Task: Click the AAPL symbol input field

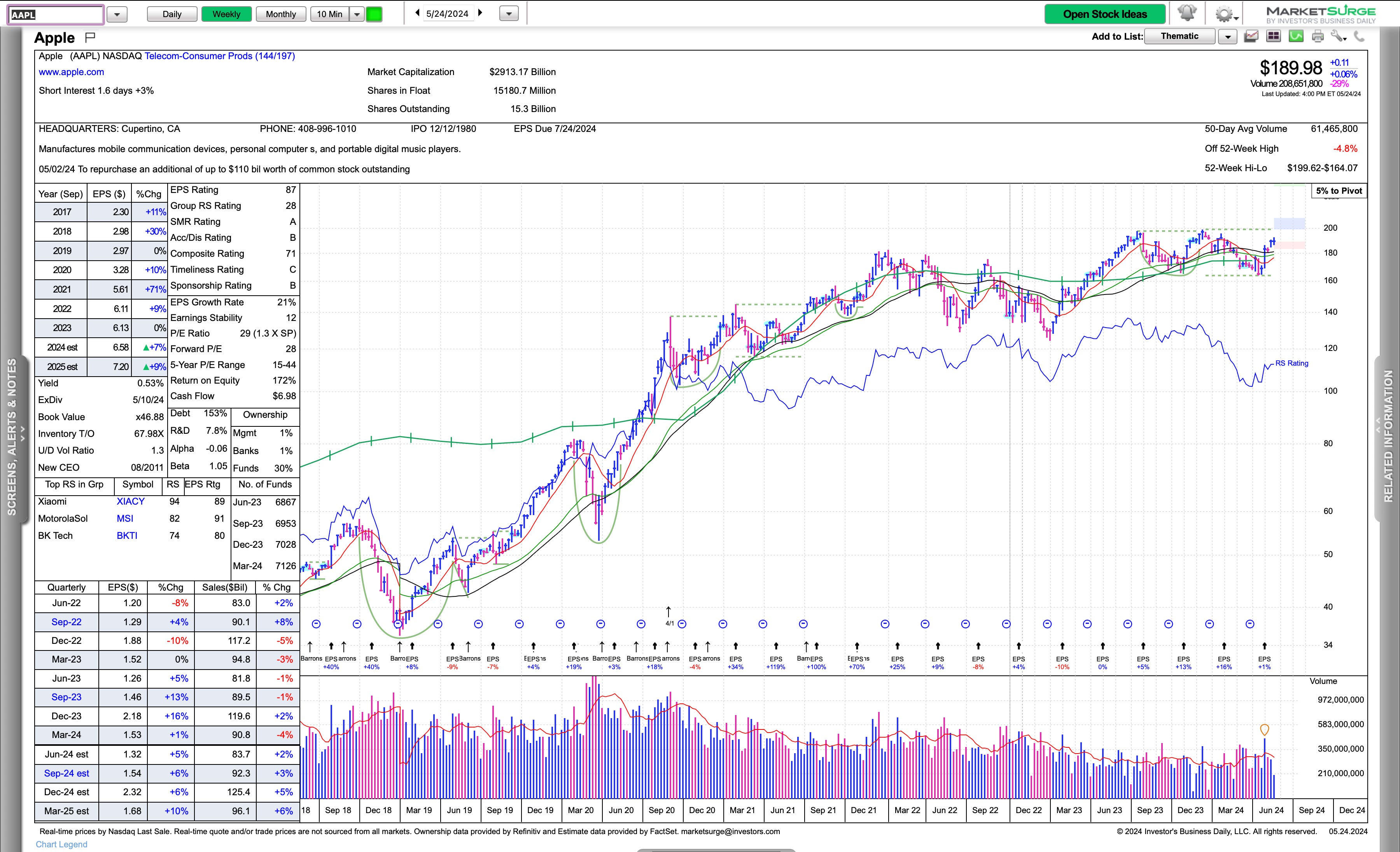Action: (x=56, y=15)
